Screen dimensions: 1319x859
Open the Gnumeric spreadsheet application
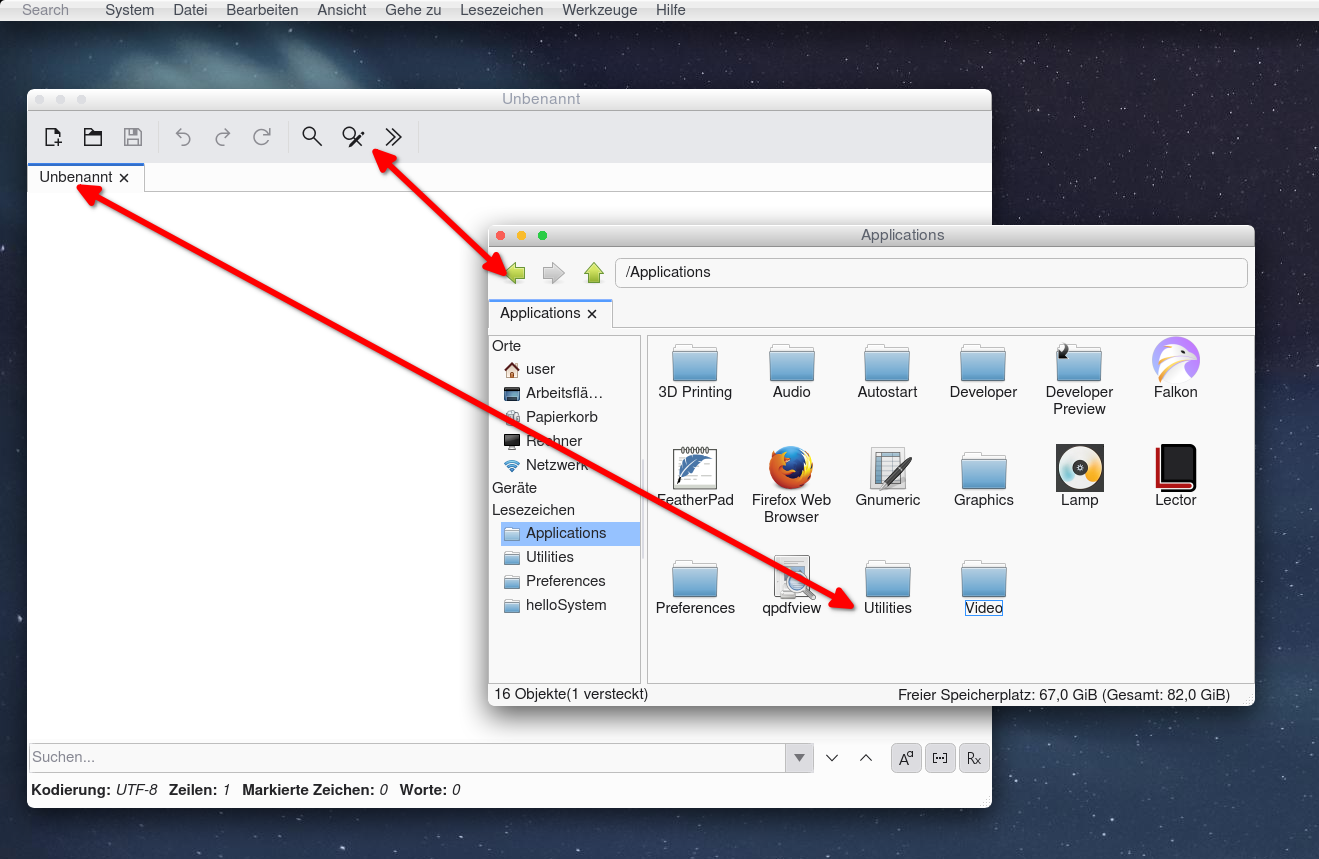tap(887, 467)
